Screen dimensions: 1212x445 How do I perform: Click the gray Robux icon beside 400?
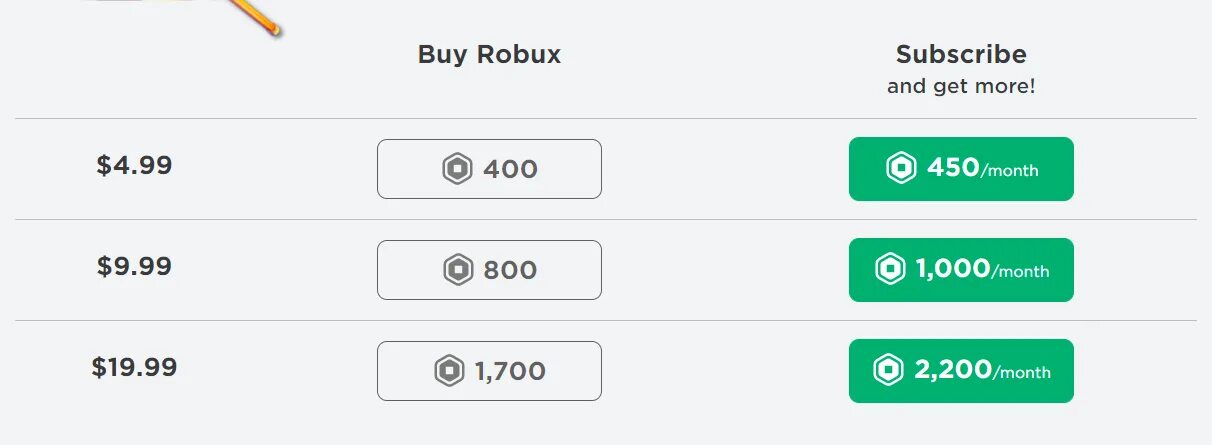pos(457,169)
